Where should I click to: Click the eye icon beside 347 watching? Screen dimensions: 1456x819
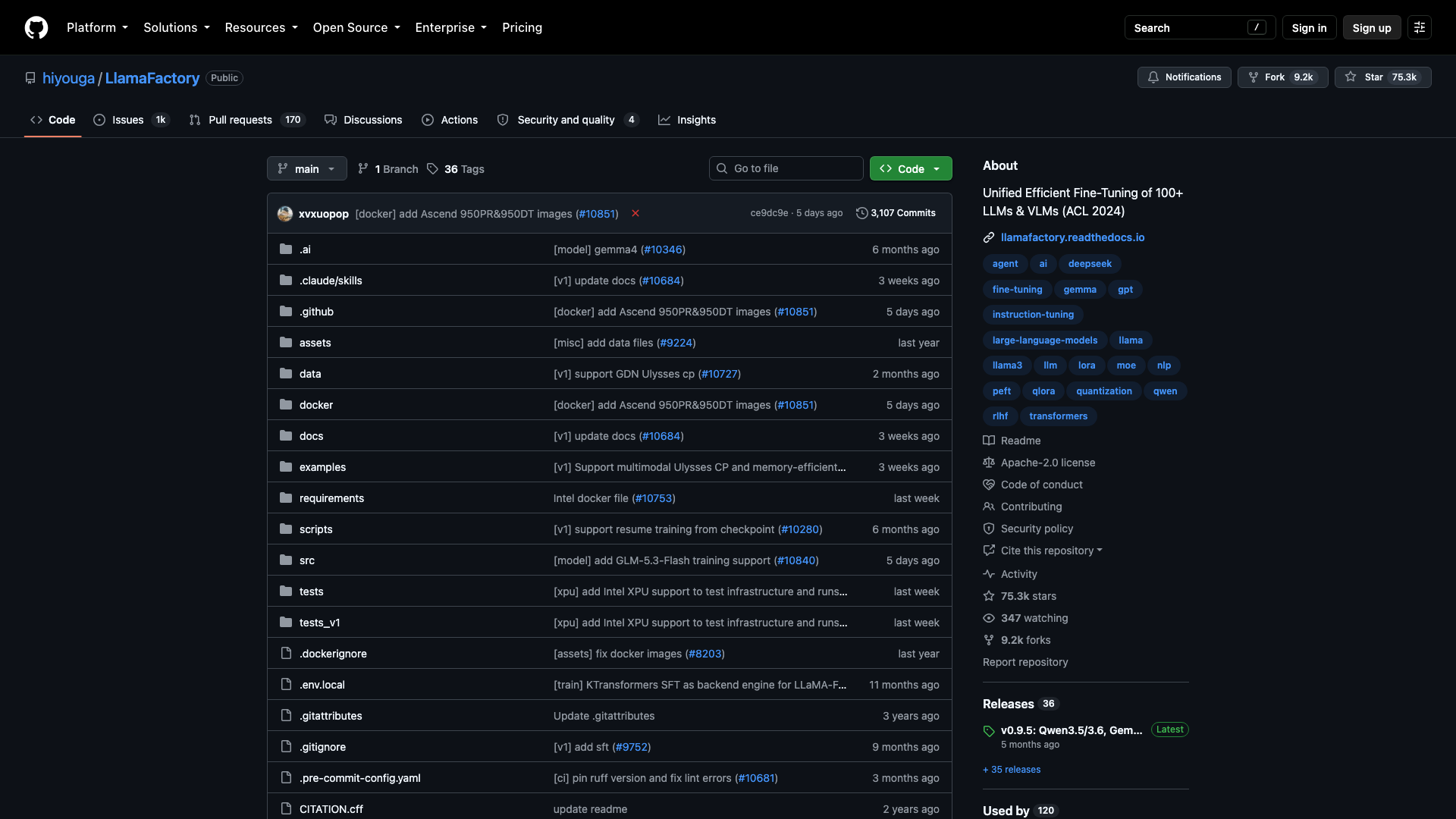point(989,618)
